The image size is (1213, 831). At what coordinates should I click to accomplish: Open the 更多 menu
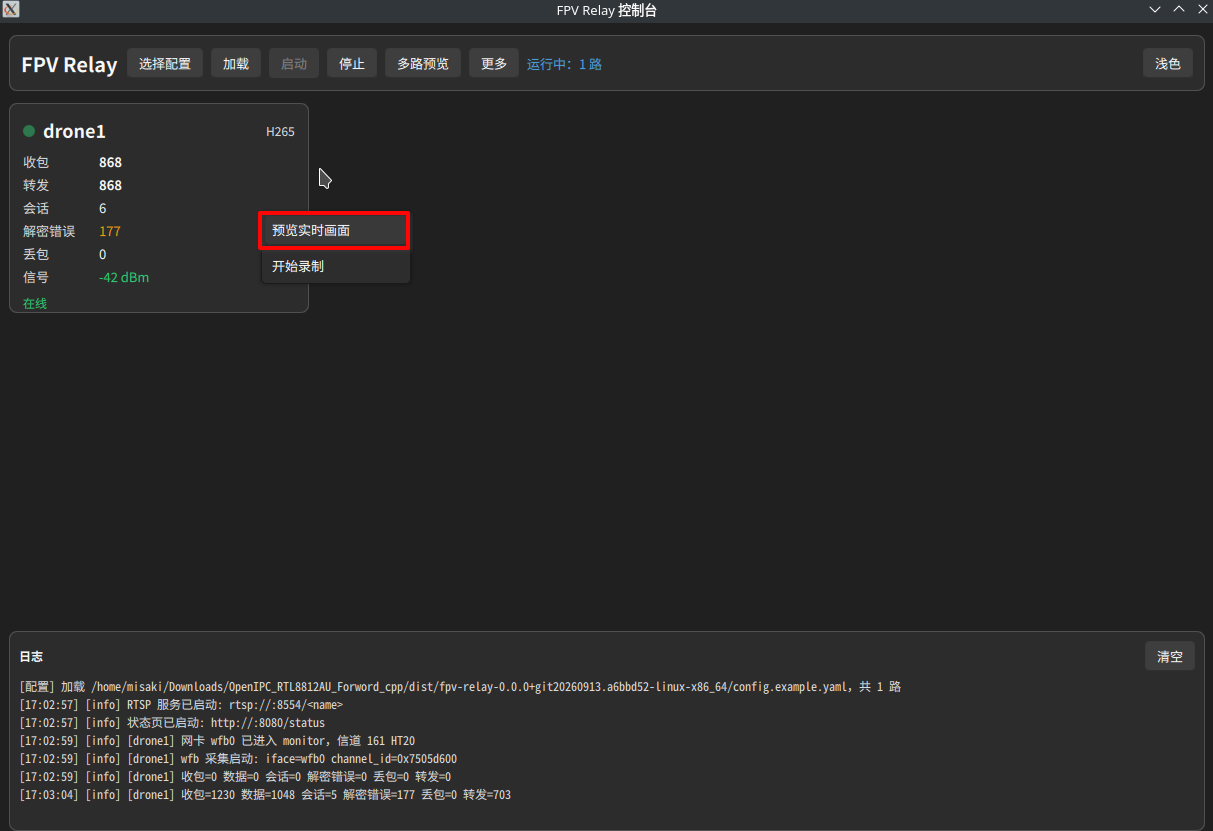pos(494,63)
